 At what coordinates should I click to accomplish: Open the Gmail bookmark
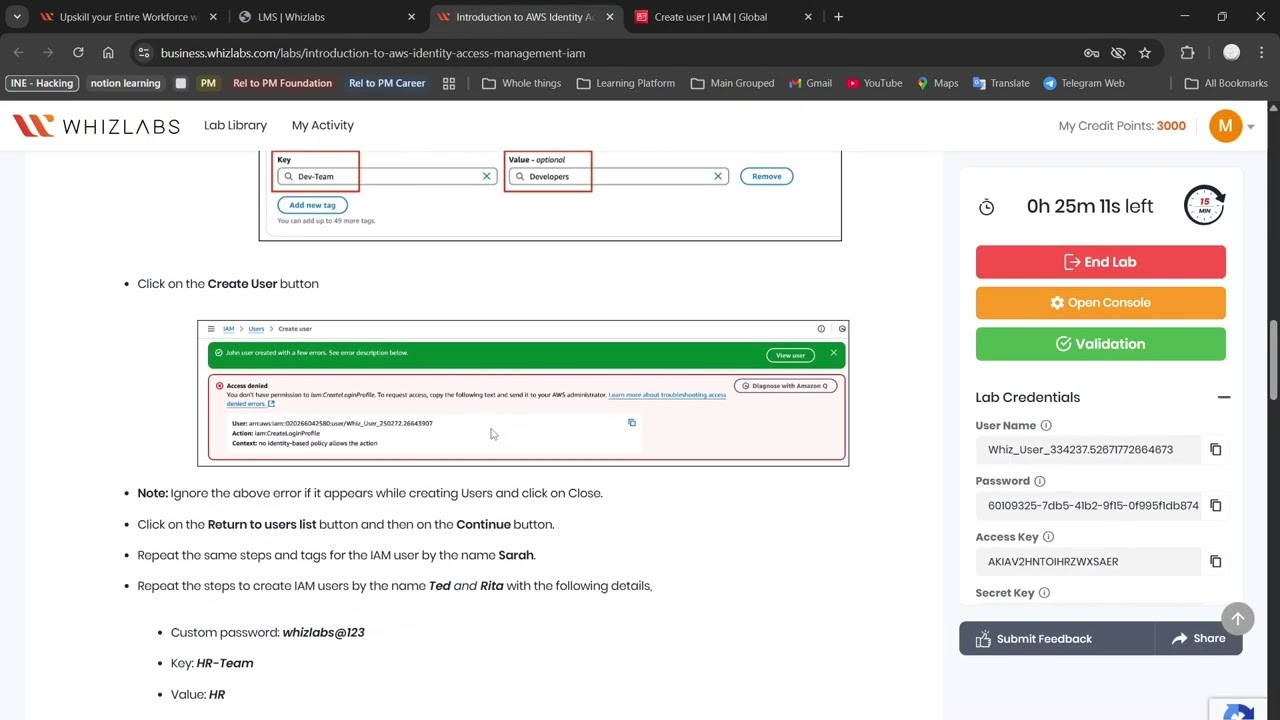pos(809,83)
